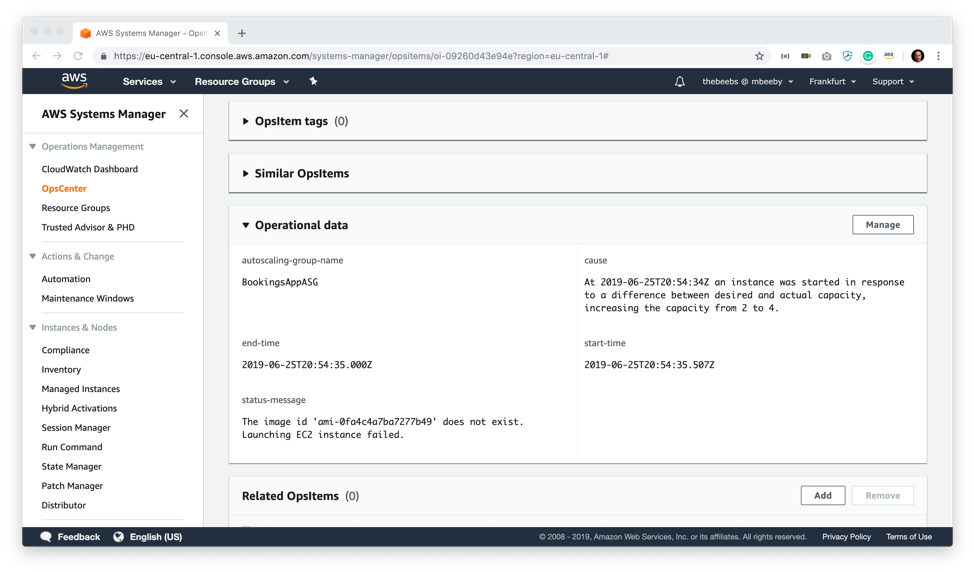Click the start-time value 2019-06-25T20:54:35.507Z

point(649,365)
